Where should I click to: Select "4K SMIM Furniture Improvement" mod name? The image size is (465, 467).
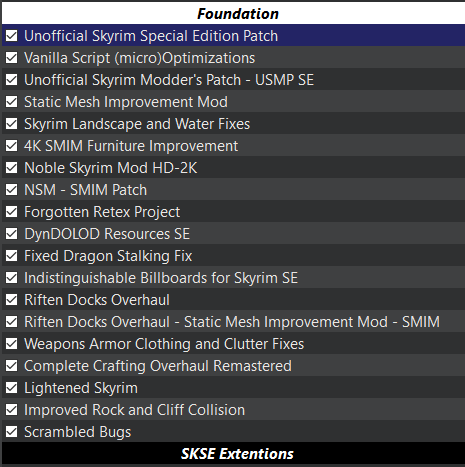(131, 146)
